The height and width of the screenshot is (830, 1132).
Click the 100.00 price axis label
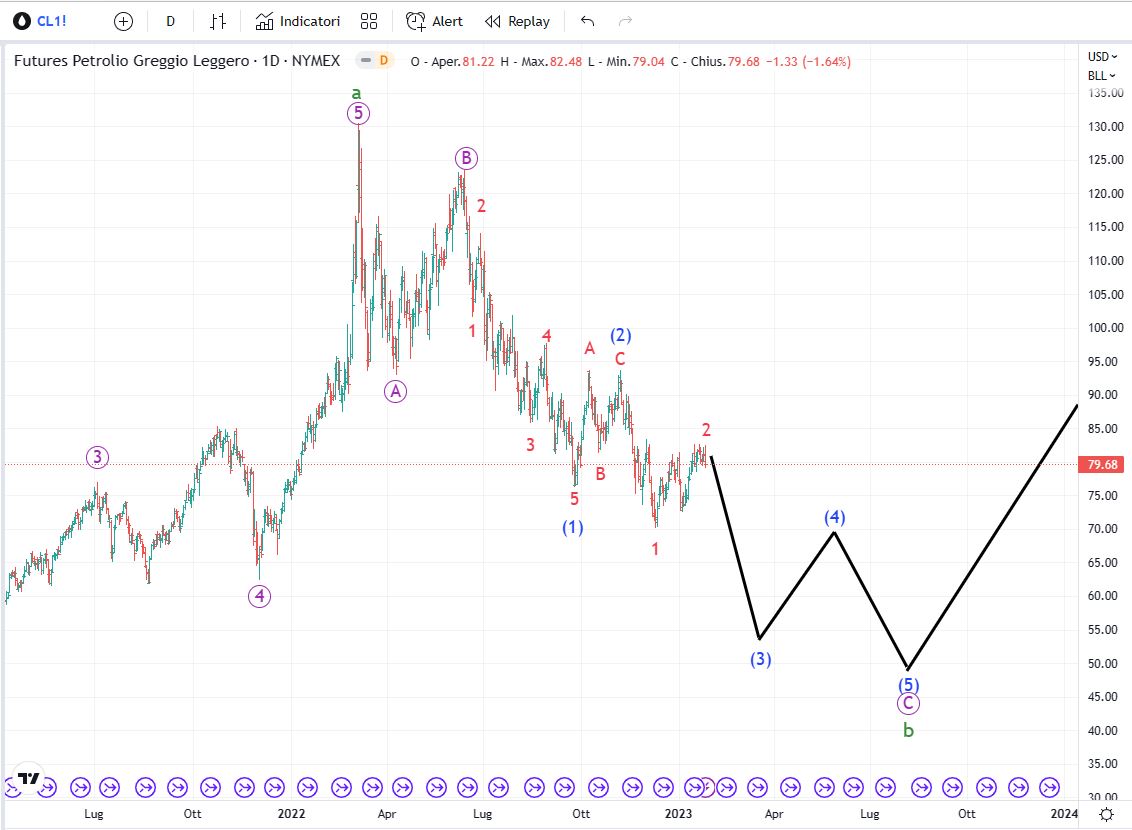click(x=1105, y=328)
